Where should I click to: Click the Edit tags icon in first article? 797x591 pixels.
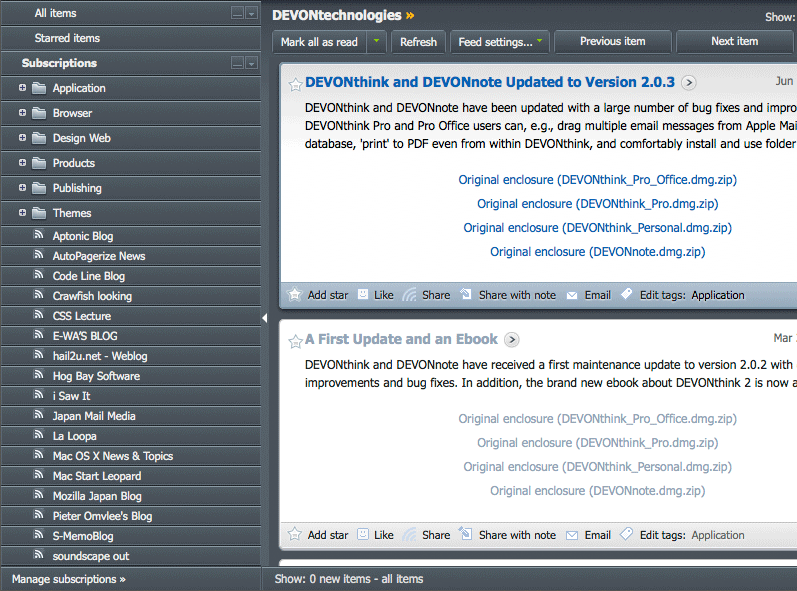pos(627,293)
